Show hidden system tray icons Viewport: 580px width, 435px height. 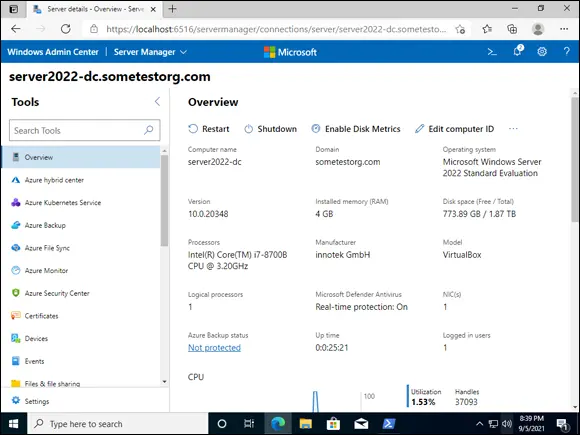point(479,424)
